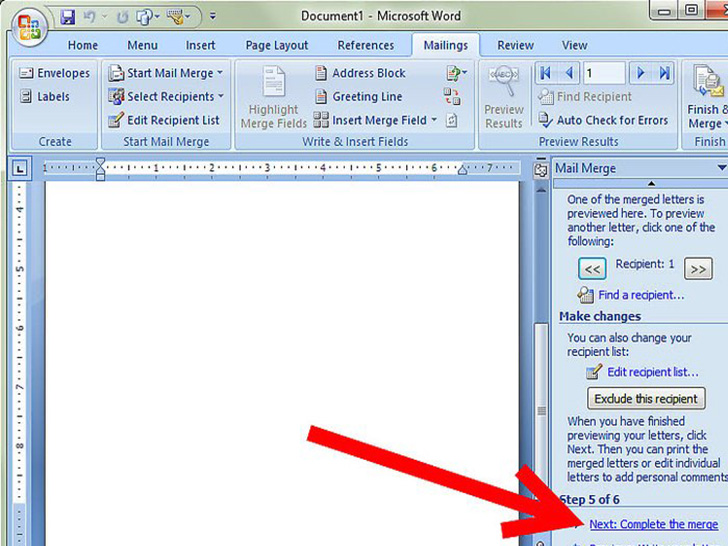Toggle Preview Results
728x546 pixels.
[x=504, y=98]
